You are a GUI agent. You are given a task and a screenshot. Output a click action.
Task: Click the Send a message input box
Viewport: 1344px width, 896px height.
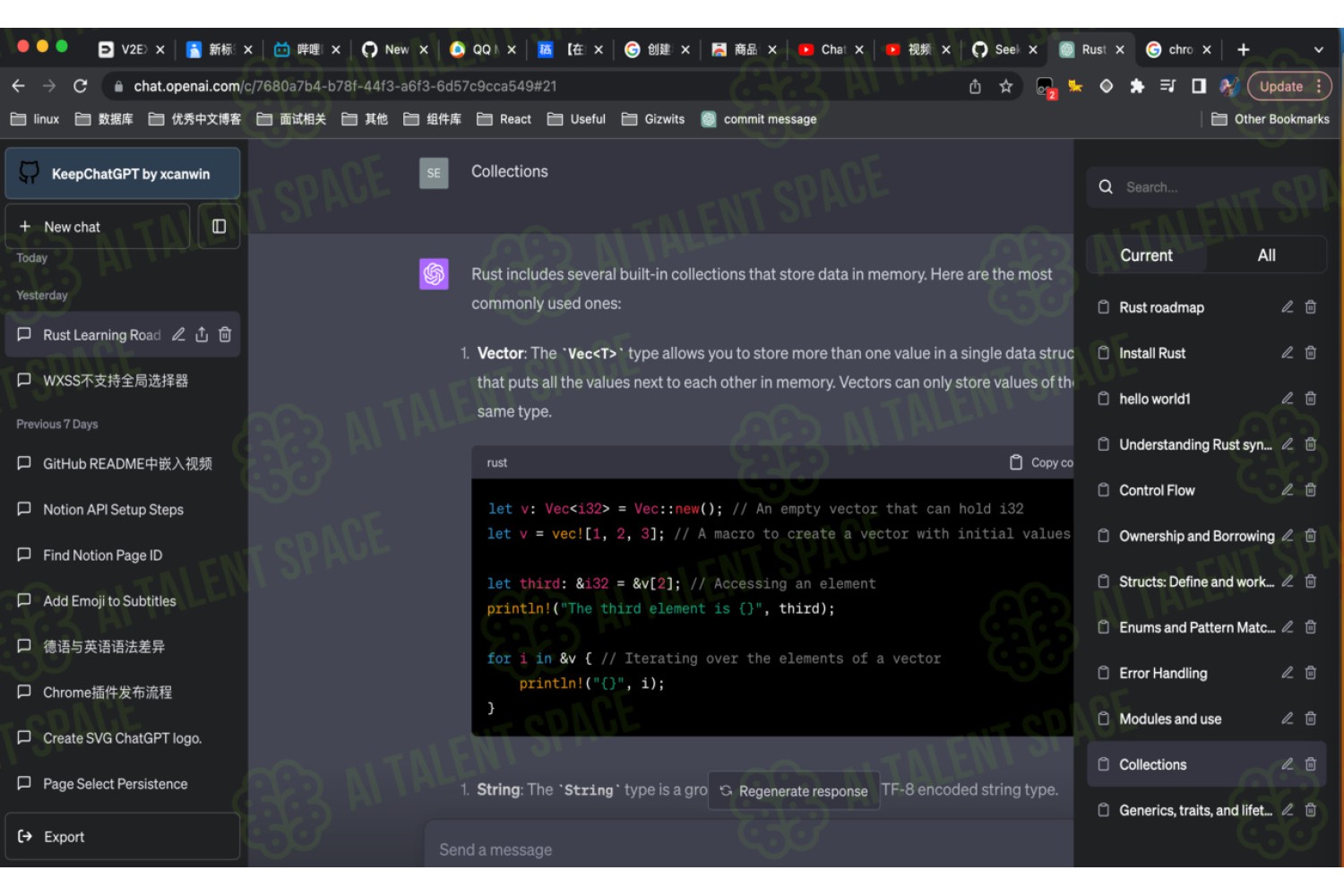click(748, 849)
